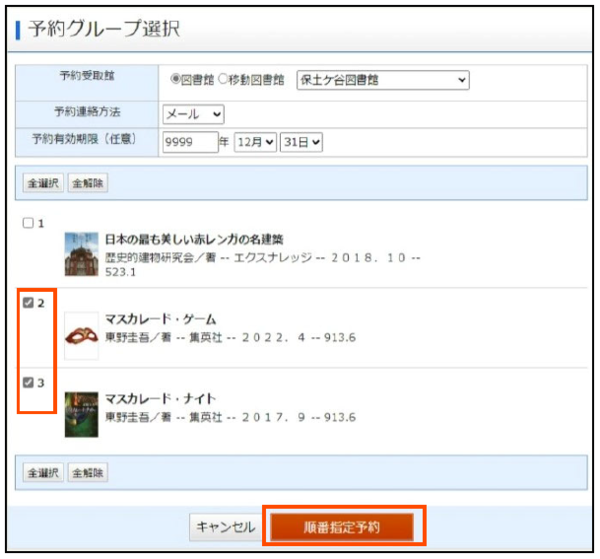The image size is (600, 559).
Task: Uncheck the checkbox for book 2
Action: (28, 303)
